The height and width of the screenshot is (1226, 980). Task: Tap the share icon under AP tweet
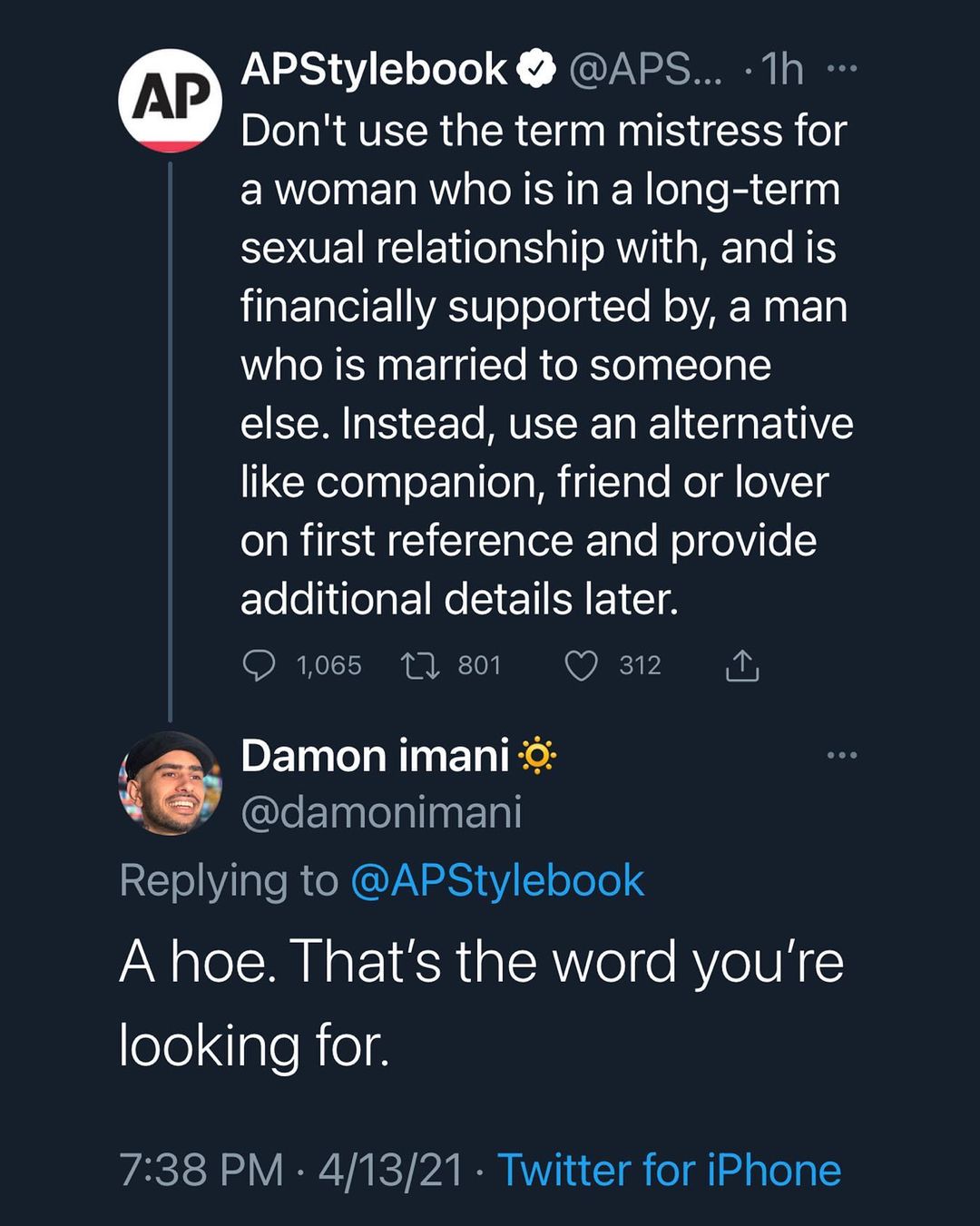741,666
